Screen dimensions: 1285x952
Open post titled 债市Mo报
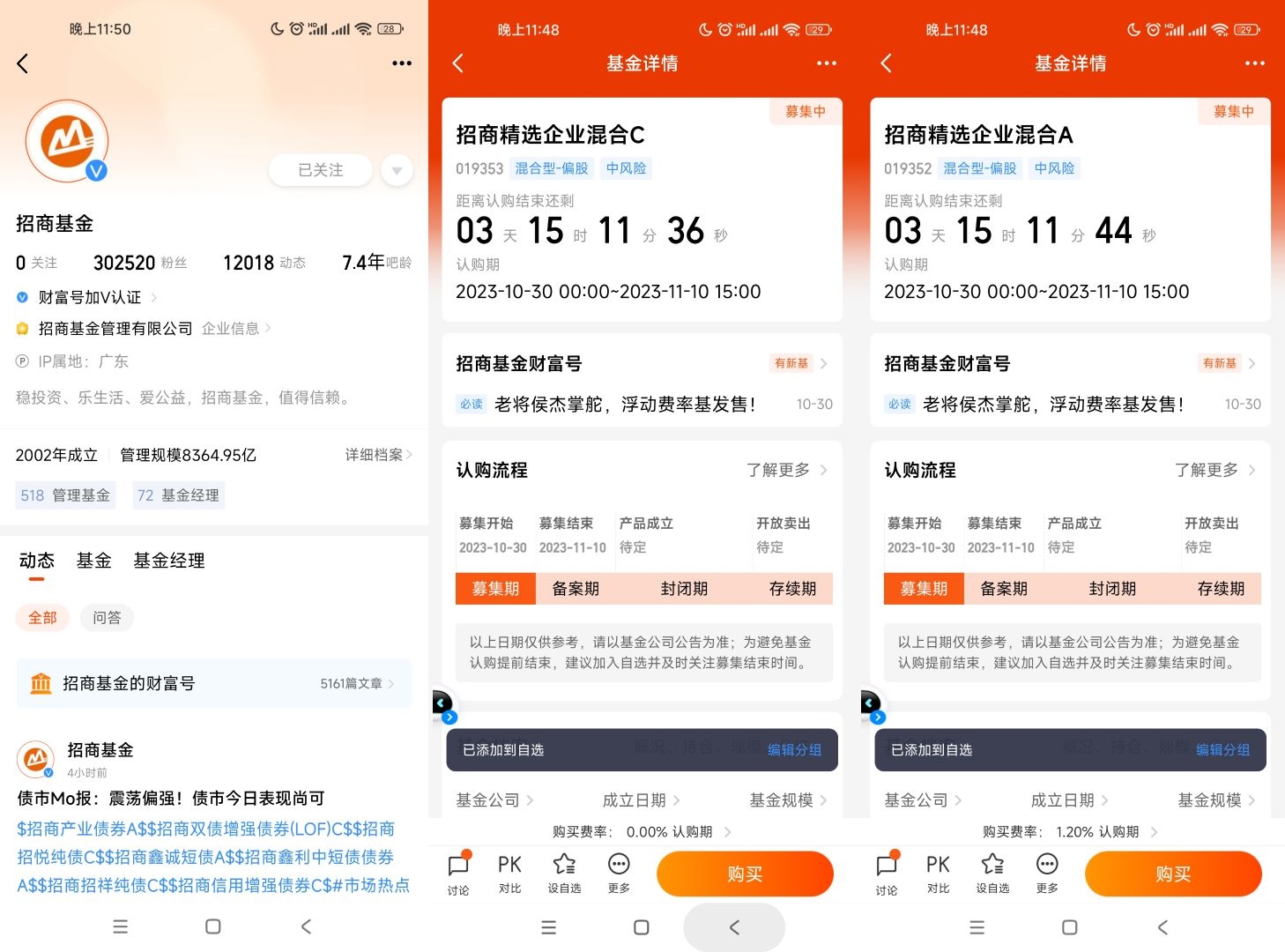point(171,799)
